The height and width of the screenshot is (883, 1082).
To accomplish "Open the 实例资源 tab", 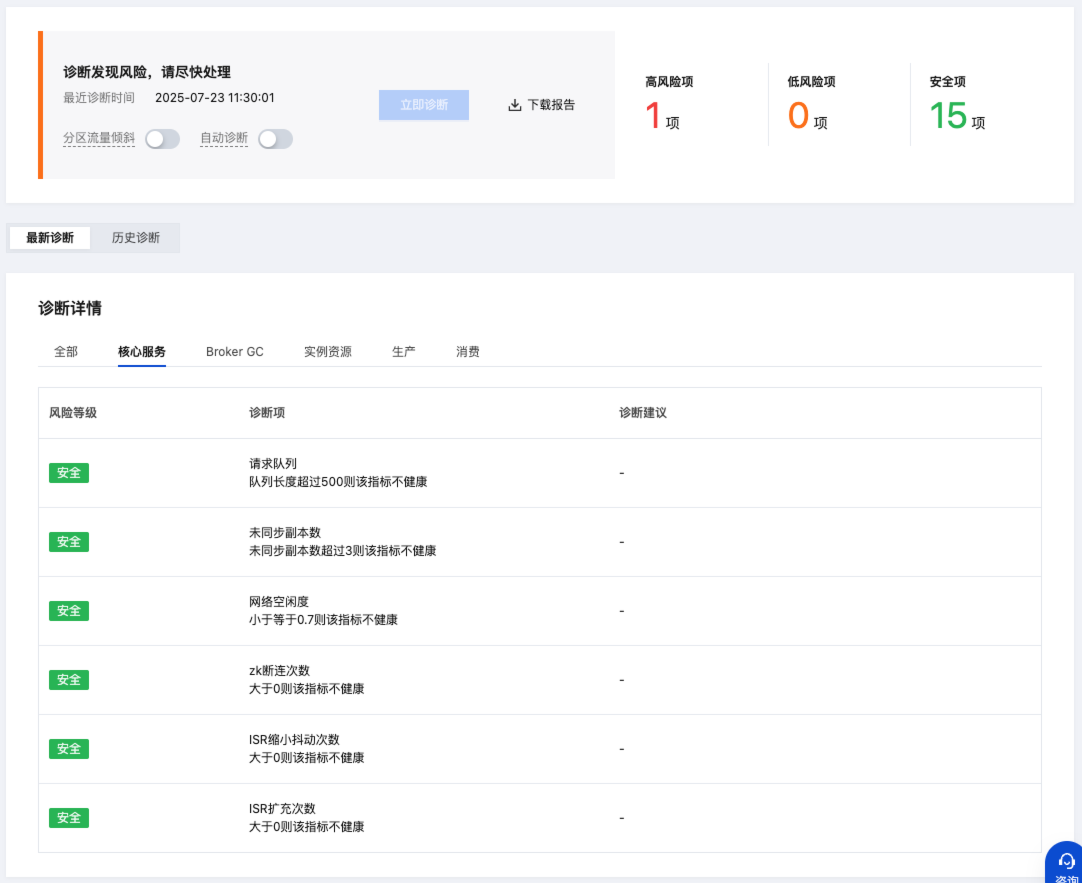I will coord(328,352).
